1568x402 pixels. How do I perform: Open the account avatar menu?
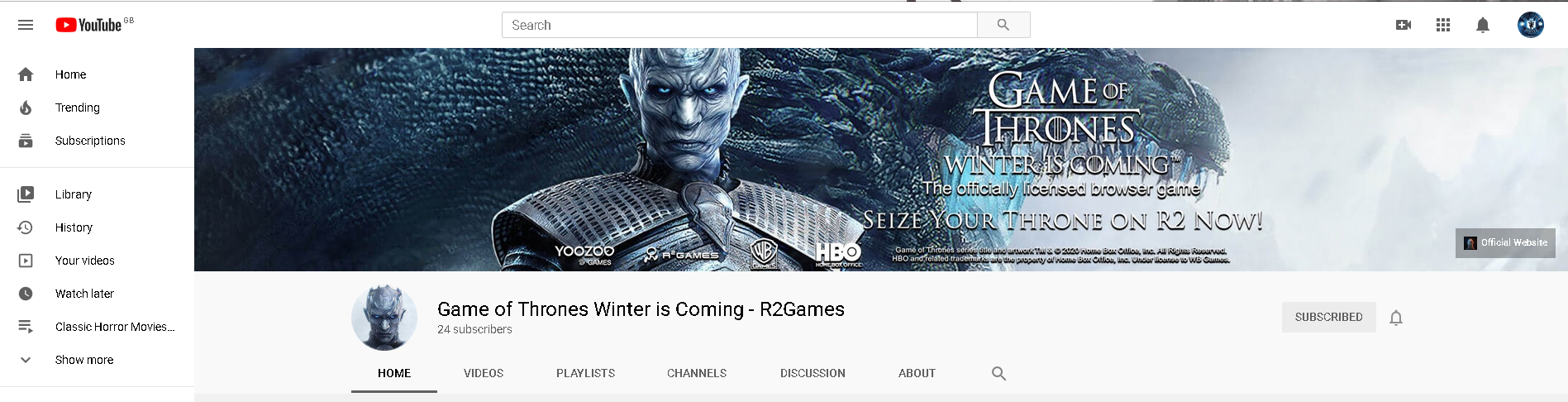tap(1531, 25)
